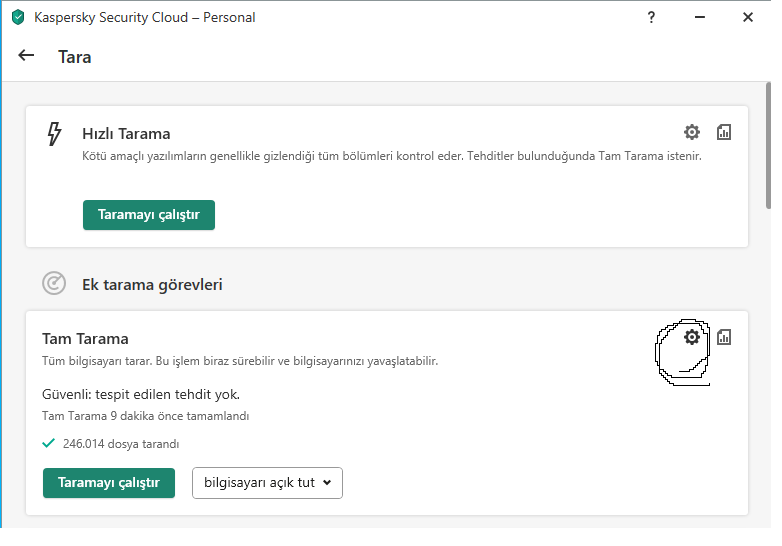Close the Kaspersky Security Cloud window
Viewport: 782px width, 546px height.
click(x=747, y=17)
